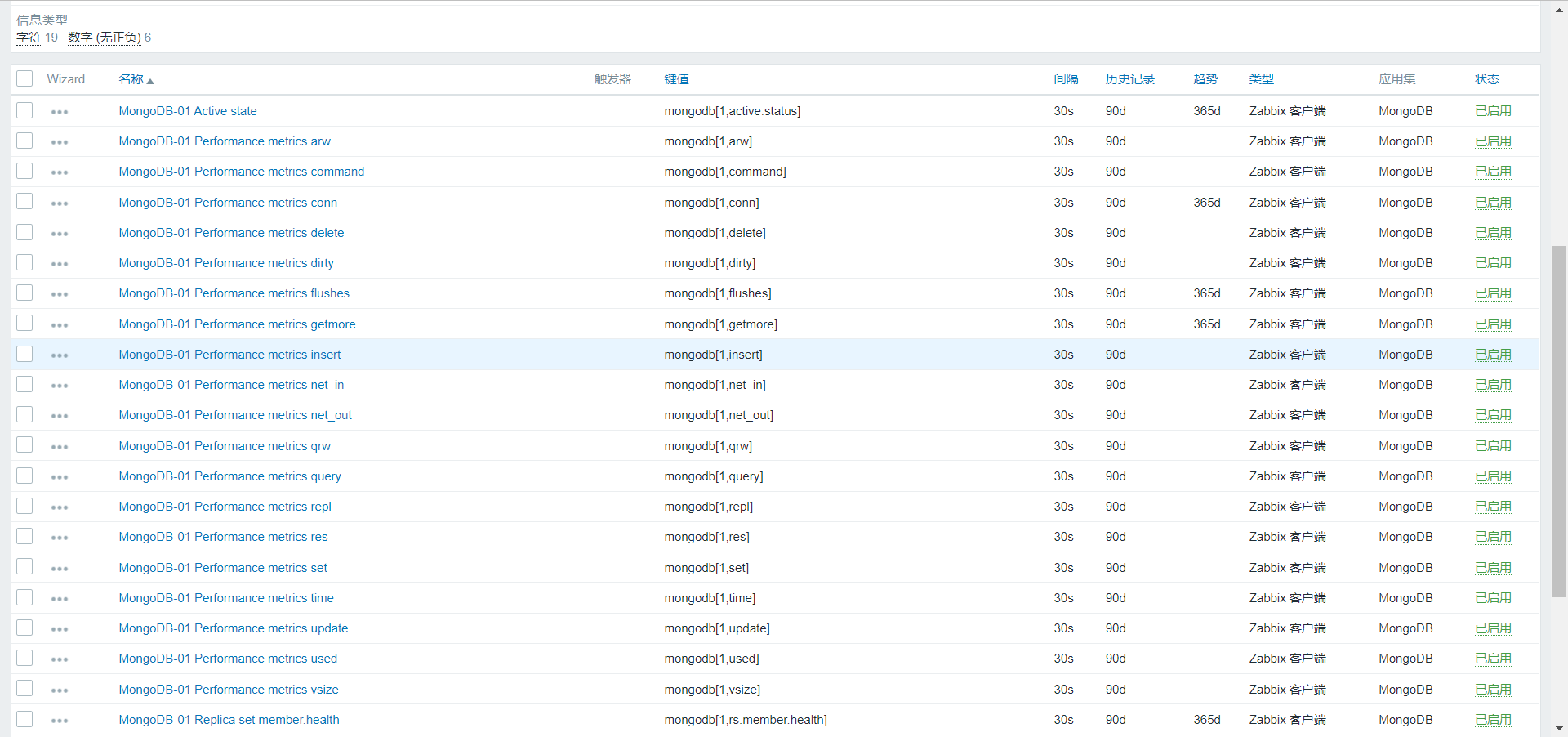Open MongoDB-01 Performance metrics insert item
1568x737 pixels.
coord(229,355)
